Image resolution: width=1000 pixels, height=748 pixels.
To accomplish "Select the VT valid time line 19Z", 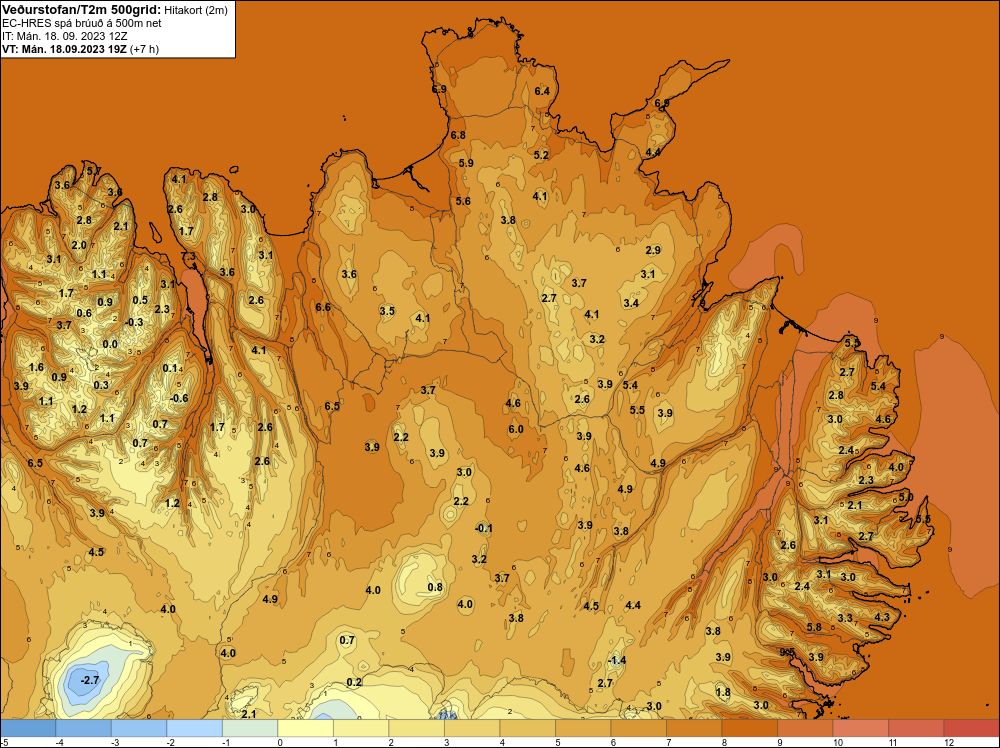I will coord(64,49).
